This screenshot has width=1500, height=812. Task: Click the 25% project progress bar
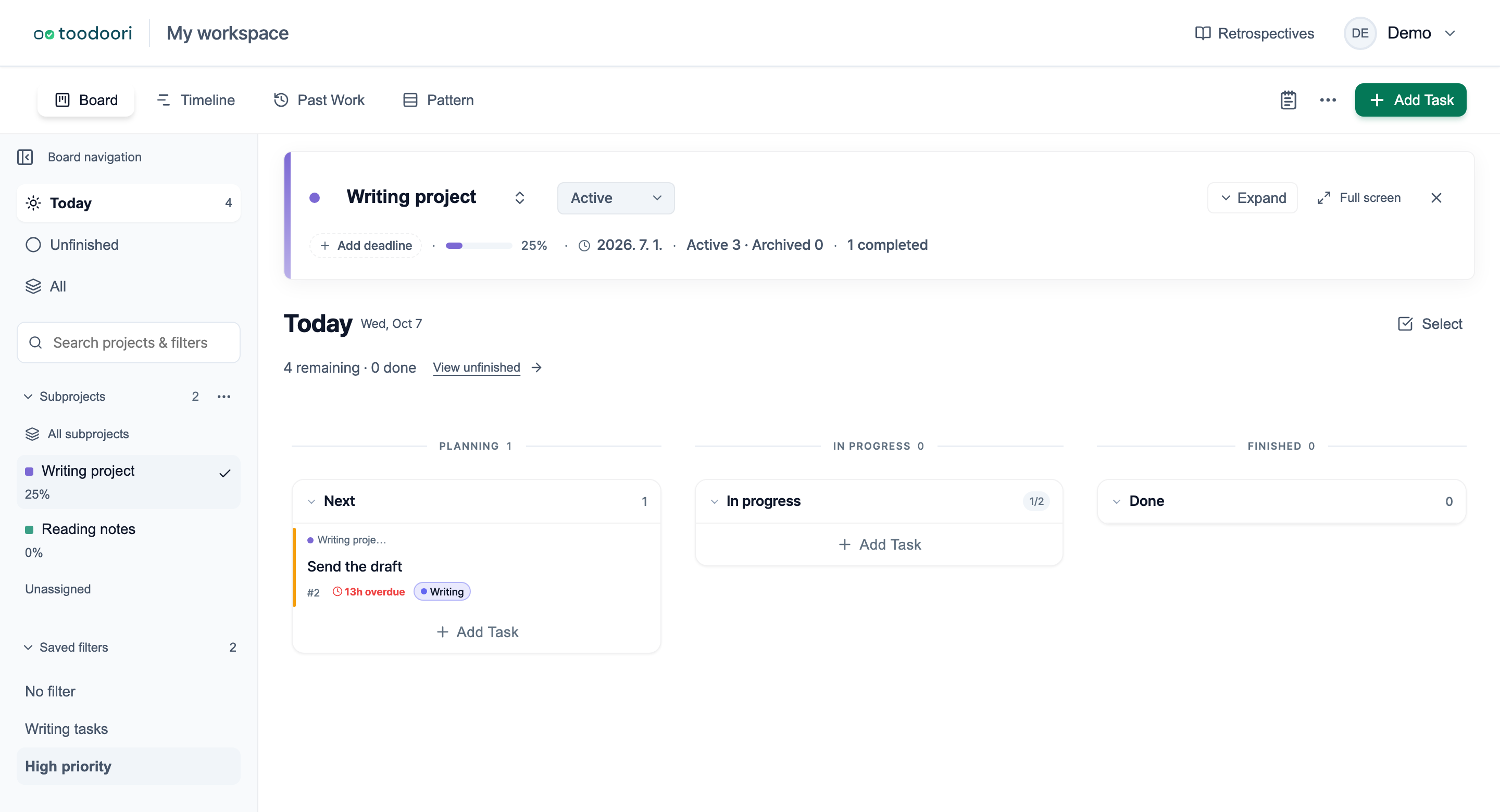click(x=479, y=246)
